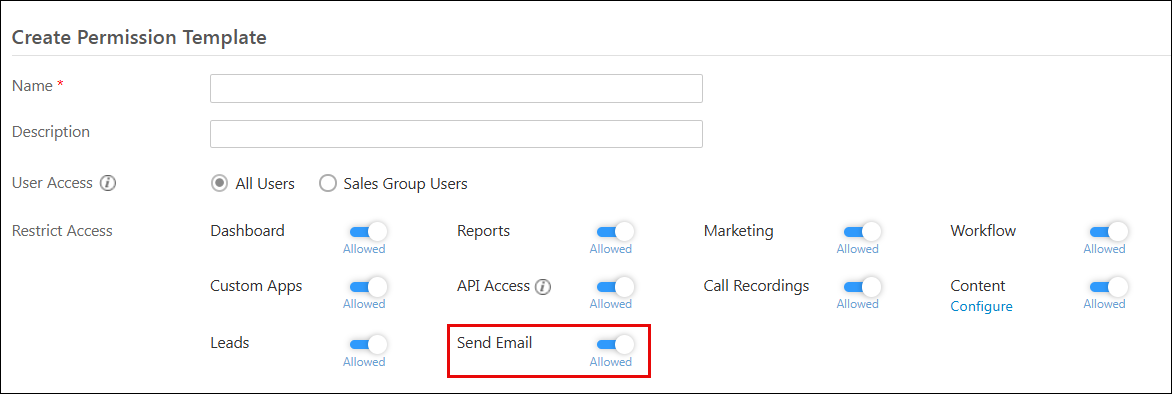Toggle the API Access switch
Viewport: 1172px width, 394px height.
614,286
